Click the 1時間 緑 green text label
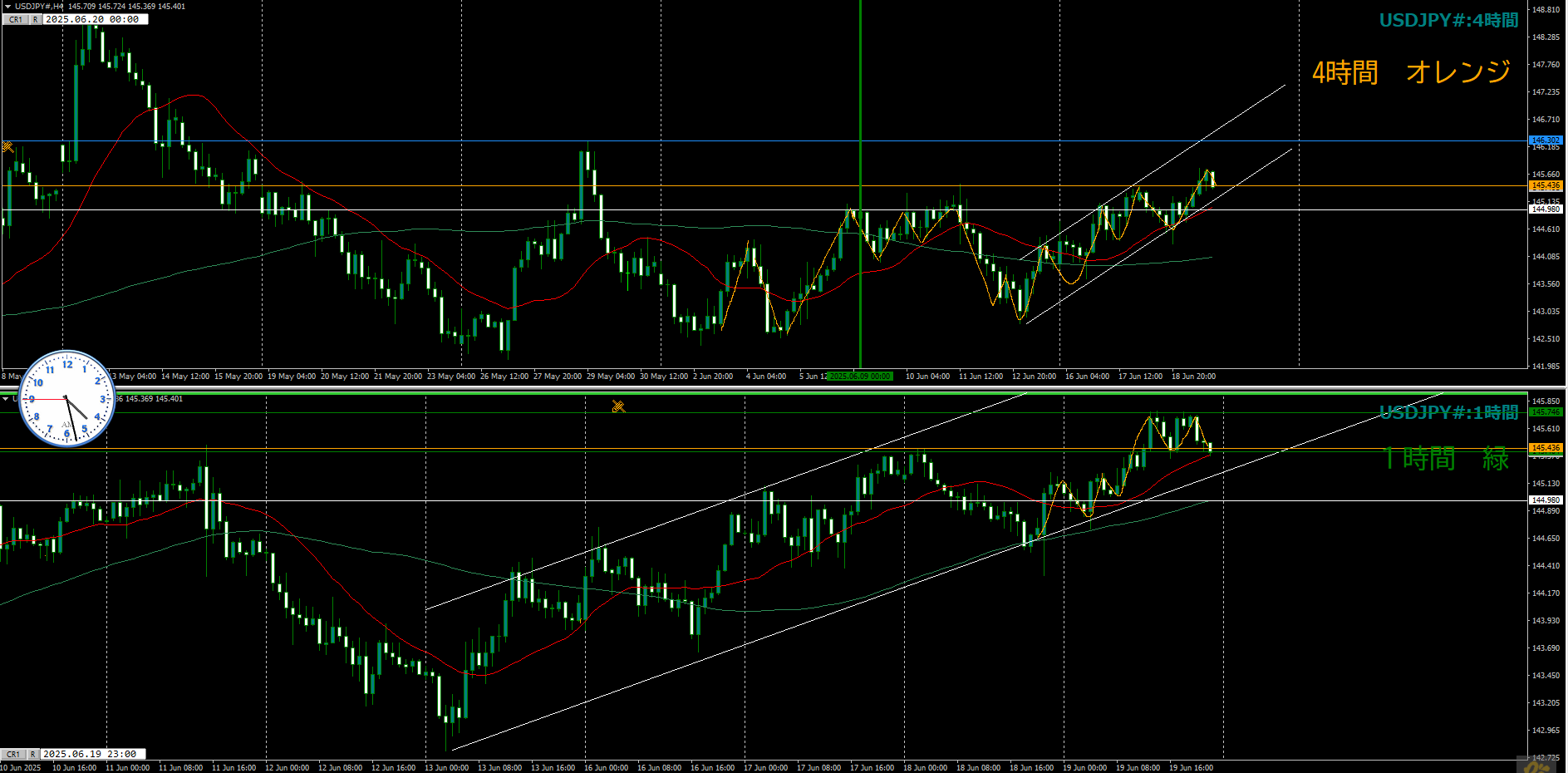The image size is (1568, 773). pyautogui.click(x=1446, y=458)
